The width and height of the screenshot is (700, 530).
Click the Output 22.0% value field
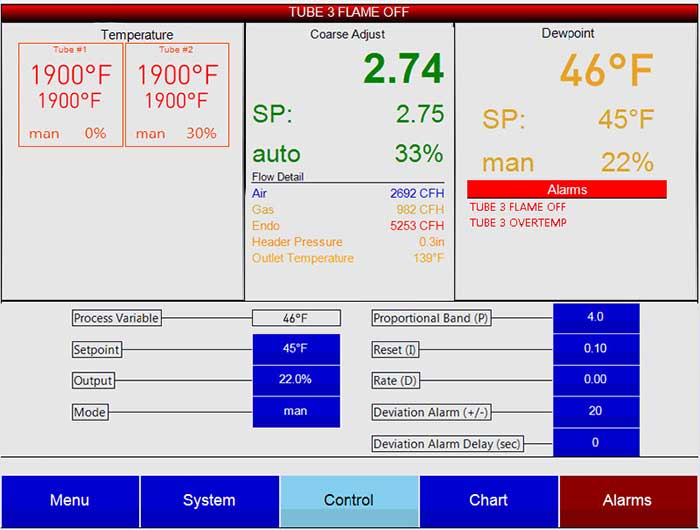coord(296,380)
